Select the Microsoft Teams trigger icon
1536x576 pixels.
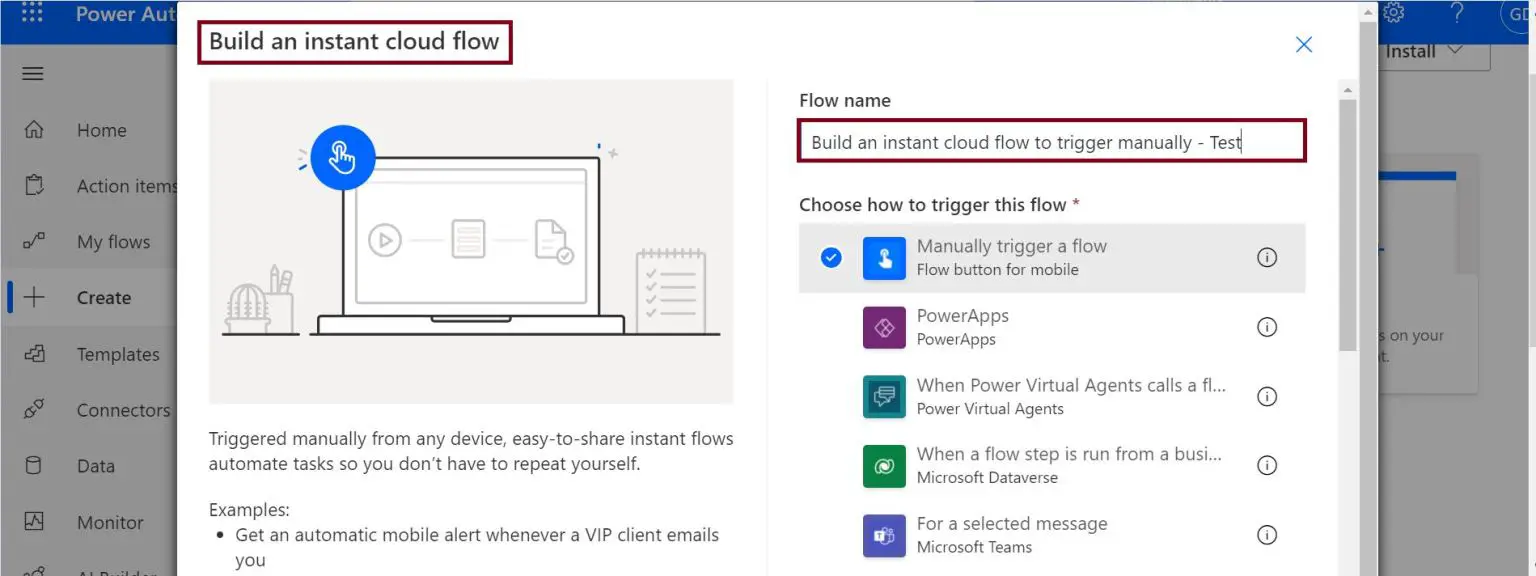tap(884, 534)
